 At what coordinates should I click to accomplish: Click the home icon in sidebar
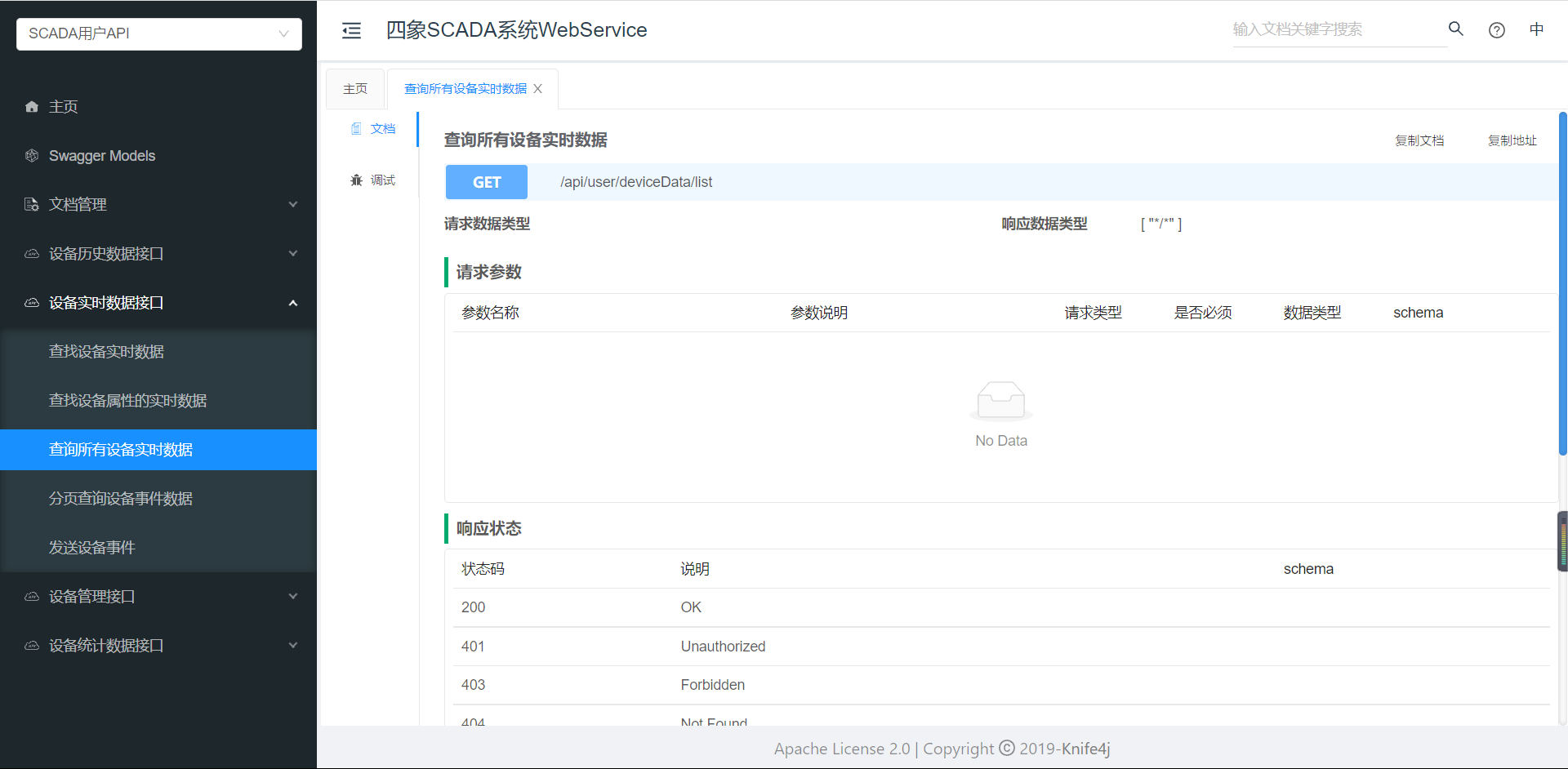[32, 107]
